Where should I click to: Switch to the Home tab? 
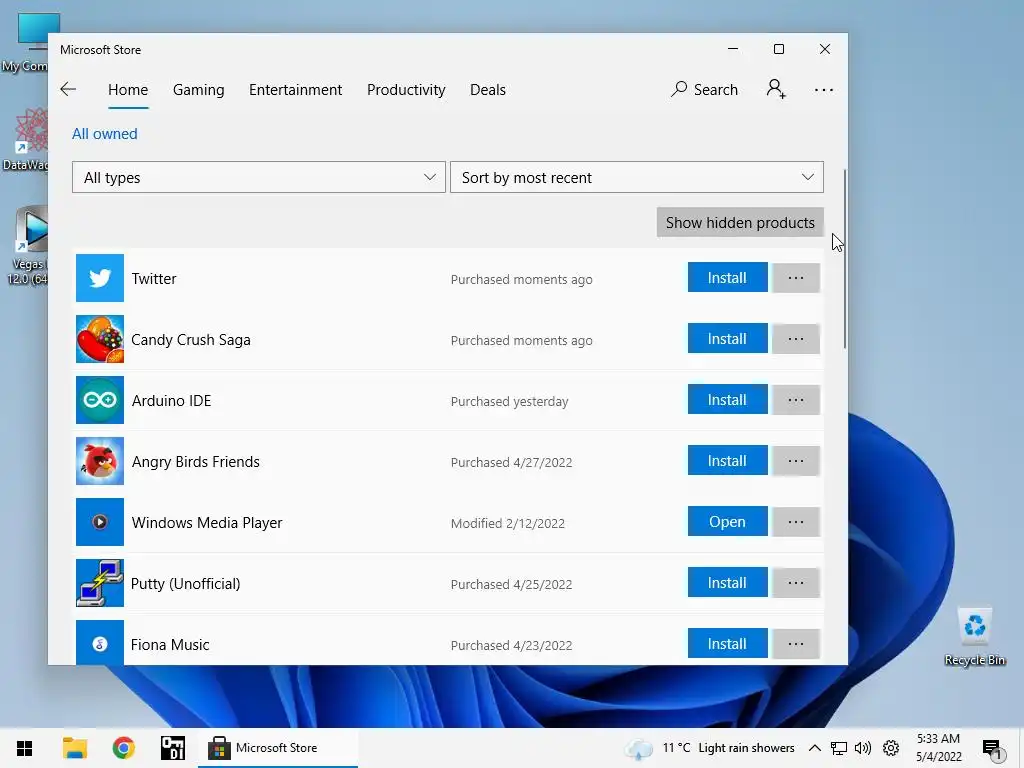128,89
